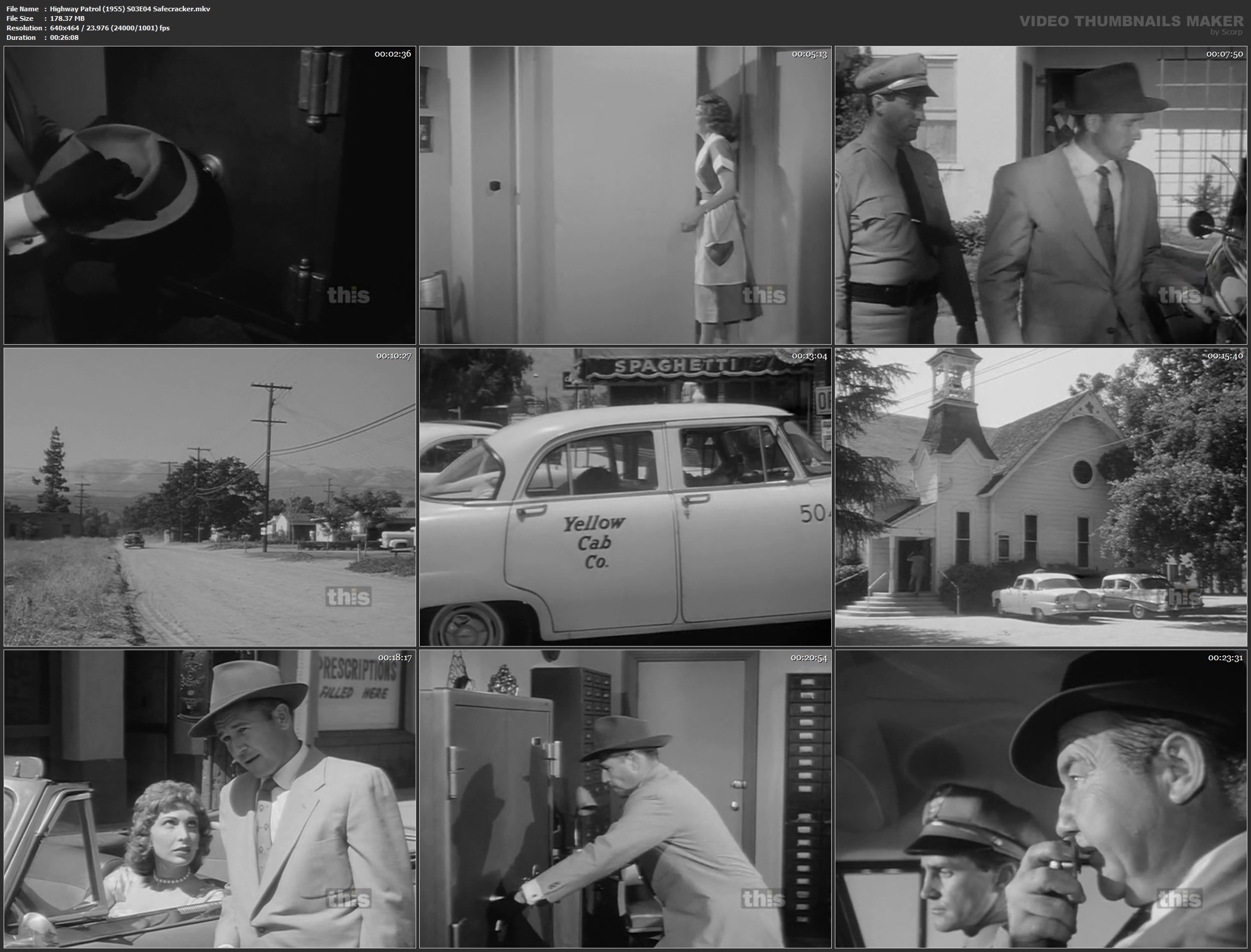Open the 00:07:50 officer and suited man frame
Screen dimensions: 1251x952
click(x=1040, y=195)
